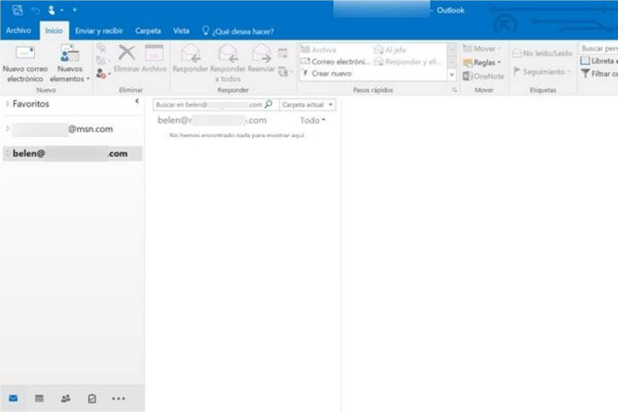Open the Mail view in bottom navigation

14,398
